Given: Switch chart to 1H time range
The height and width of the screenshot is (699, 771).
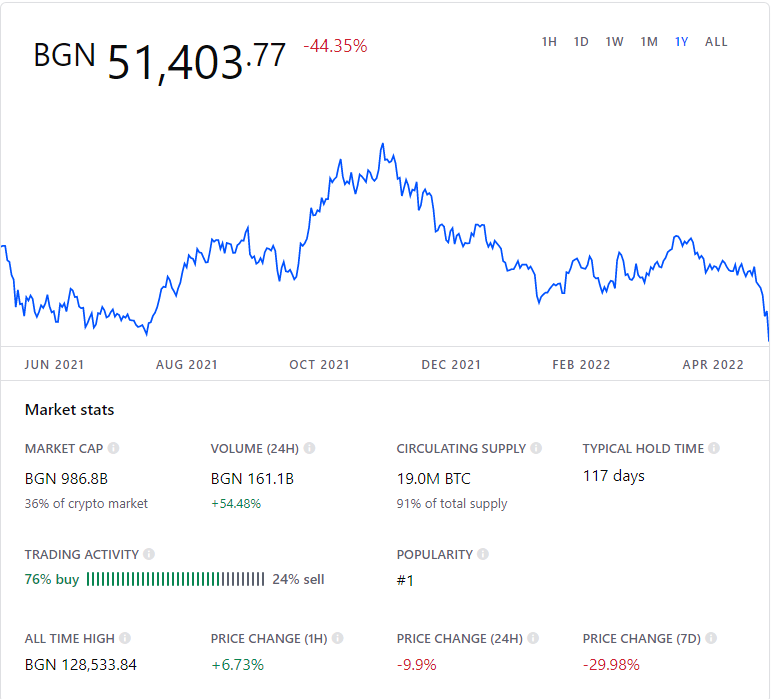Looking at the screenshot, I should pyautogui.click(x=549, y=42).
